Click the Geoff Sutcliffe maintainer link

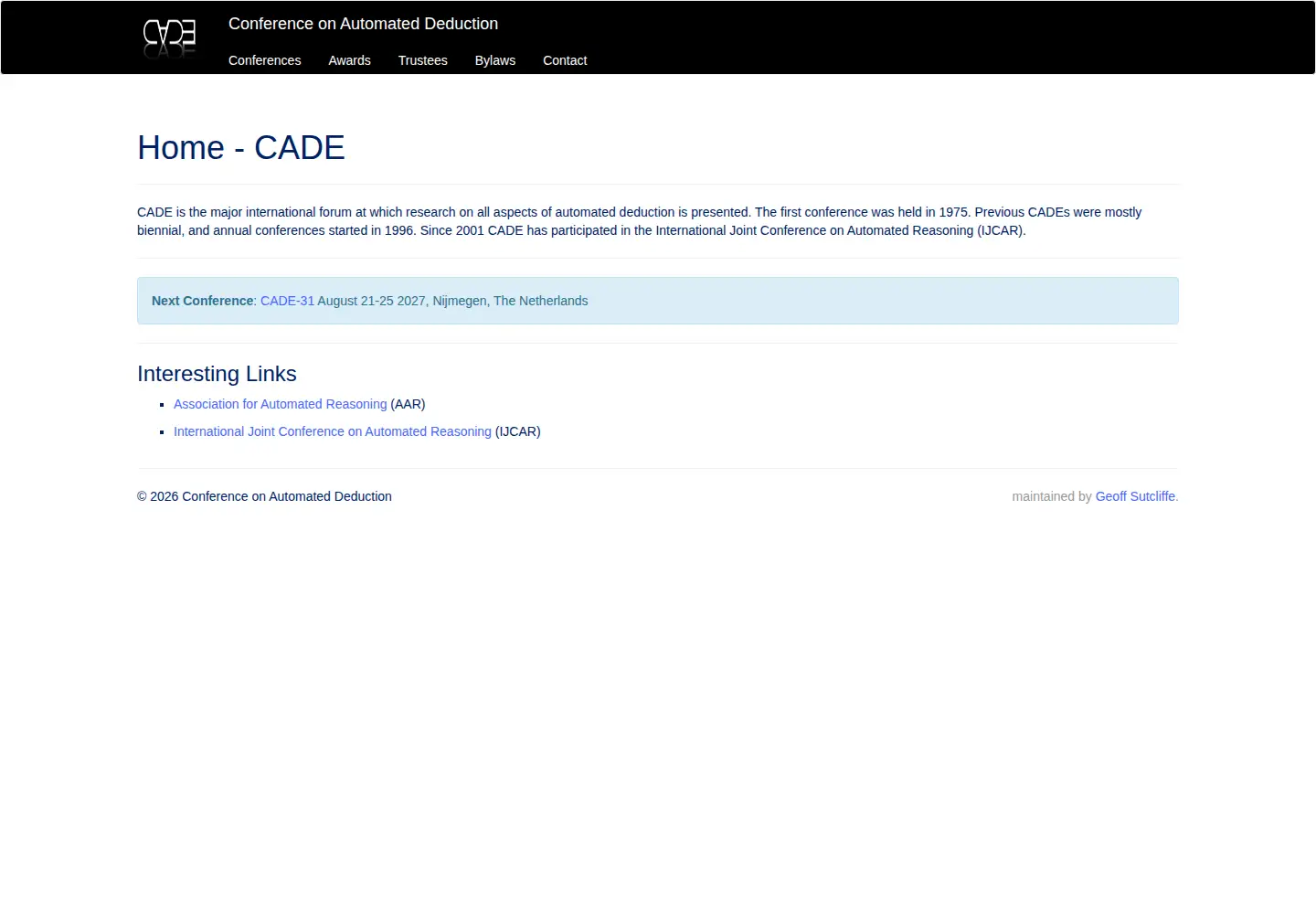(1135, 496)
